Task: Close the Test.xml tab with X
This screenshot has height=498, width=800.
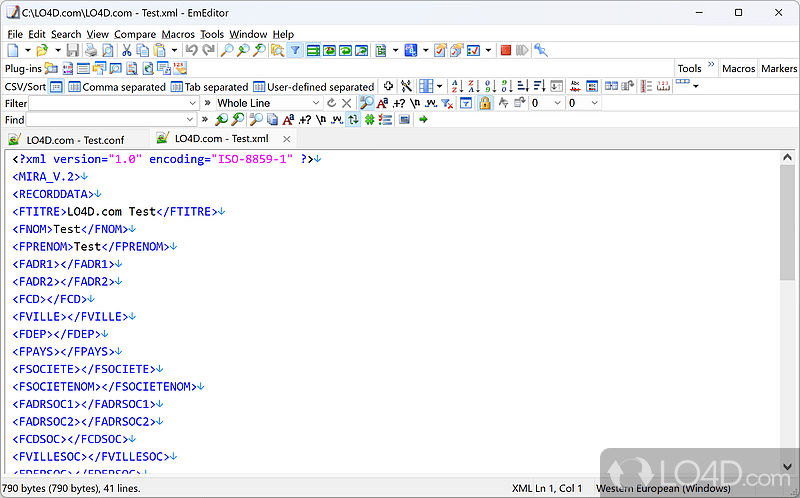Action: pyautogui.click(x=287, y=139)
